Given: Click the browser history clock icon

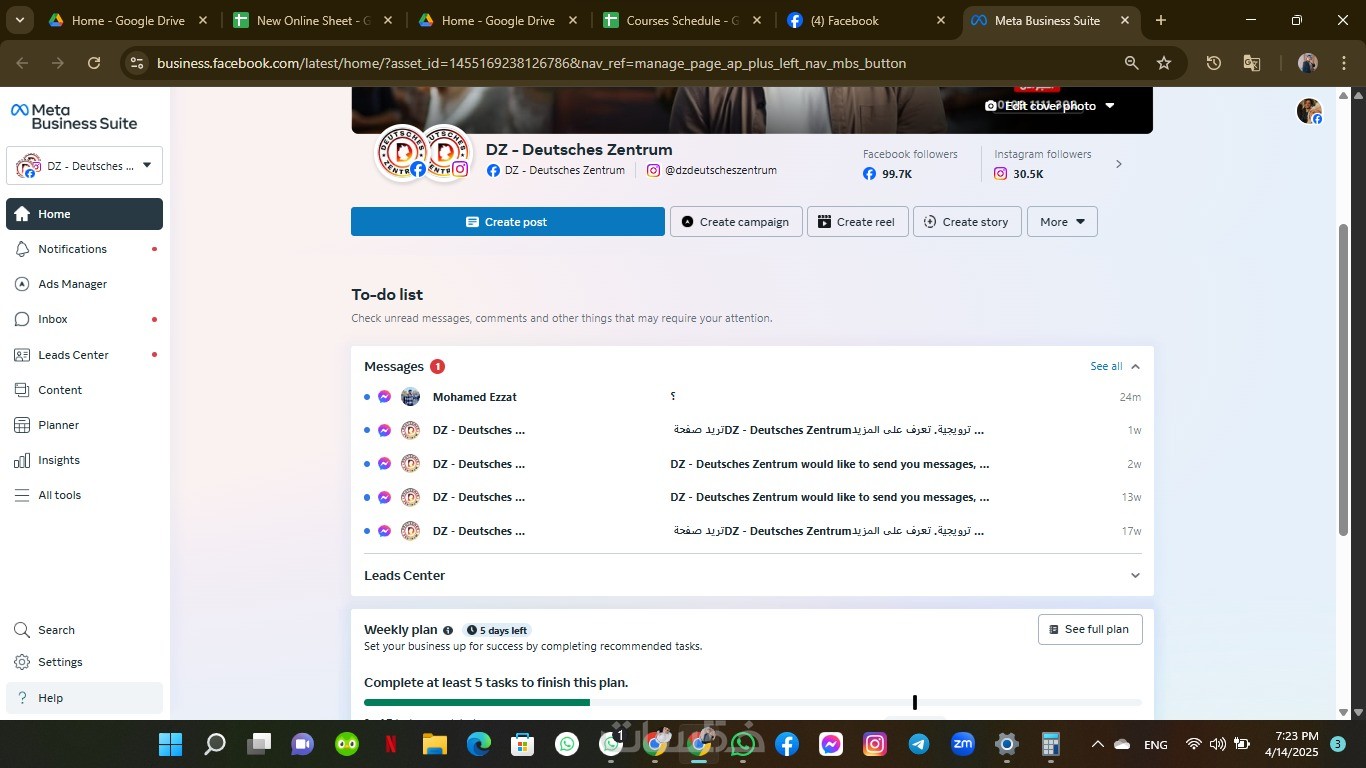Looking at the screenshot, I should pos(1214,63).
